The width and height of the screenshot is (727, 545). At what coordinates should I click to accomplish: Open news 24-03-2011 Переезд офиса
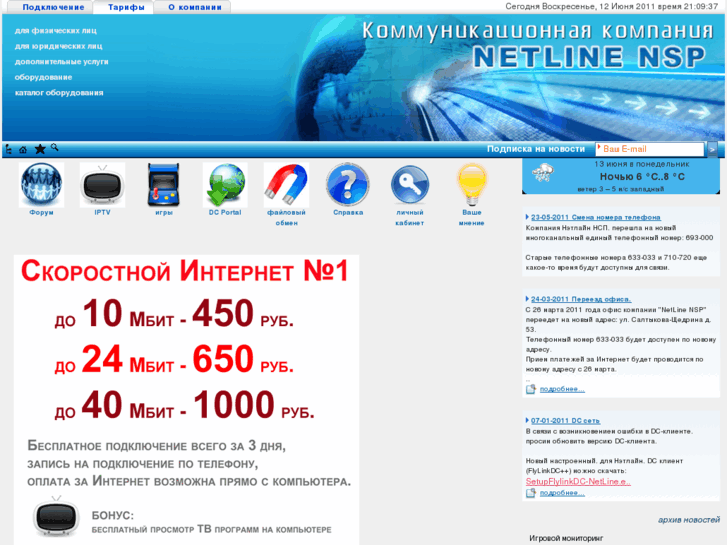point(581,299)
